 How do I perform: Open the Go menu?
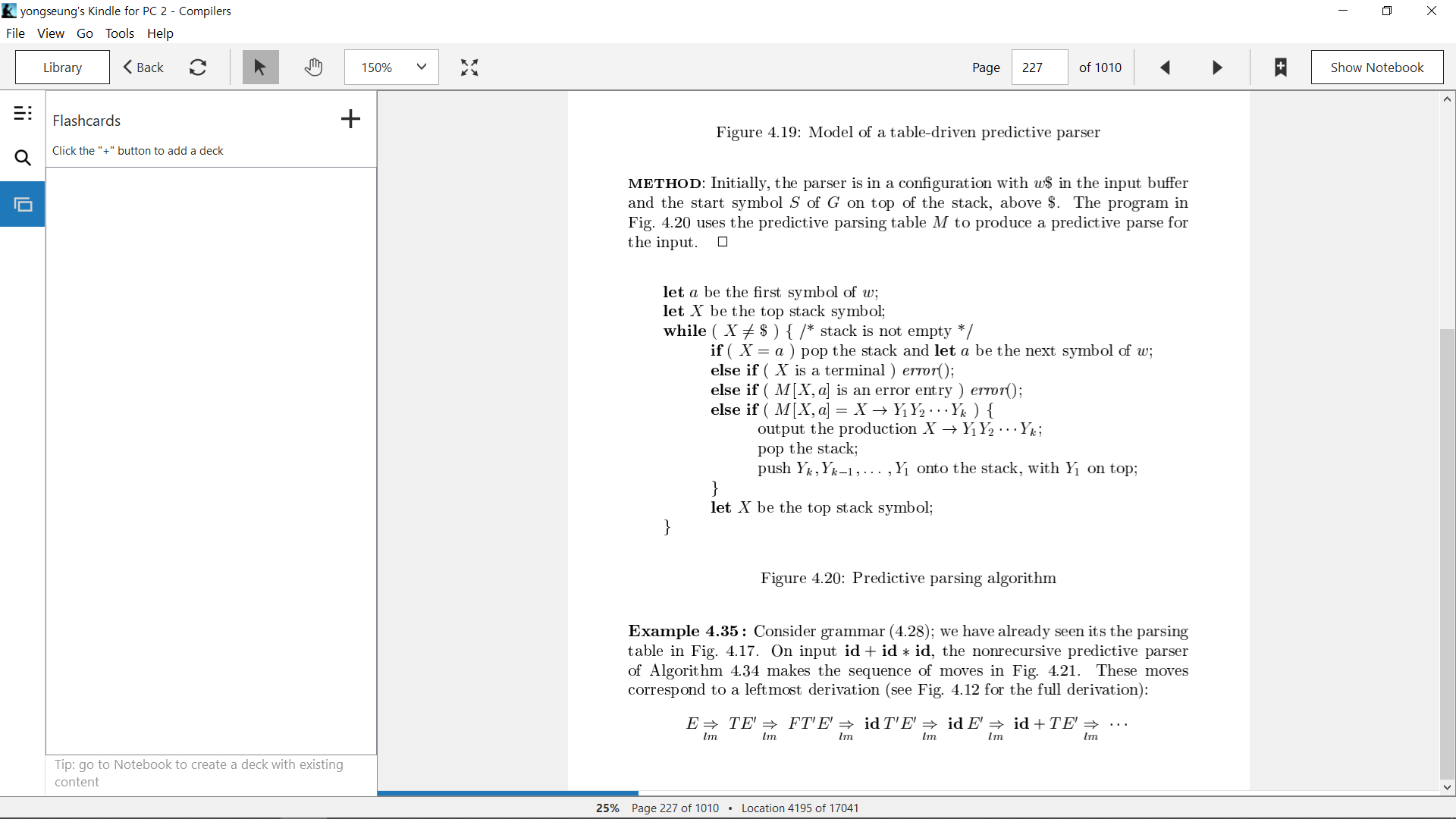pos(85,33)
